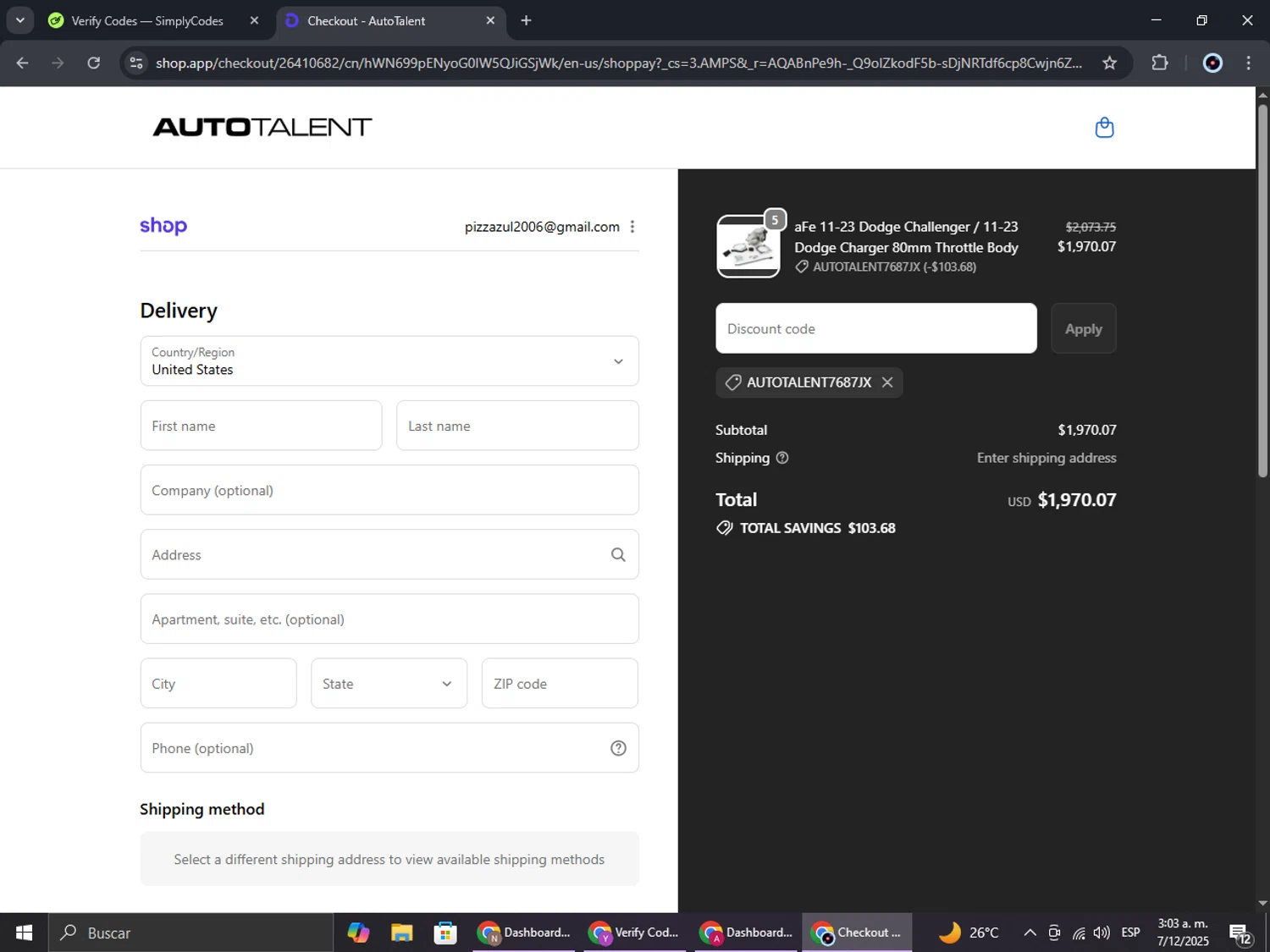
Task: Select the Apartment, suite field
Action: pos(389,619)
